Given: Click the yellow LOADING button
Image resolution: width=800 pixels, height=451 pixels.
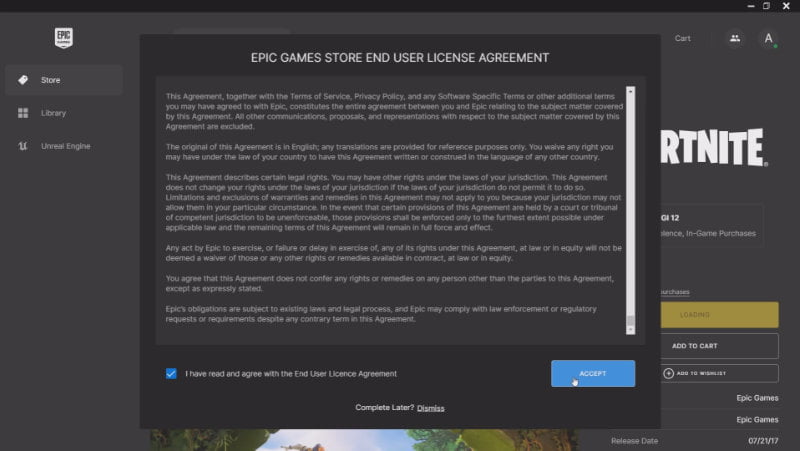Looking at the screenshot, I should pyautogui.click(x=719, y=315).
